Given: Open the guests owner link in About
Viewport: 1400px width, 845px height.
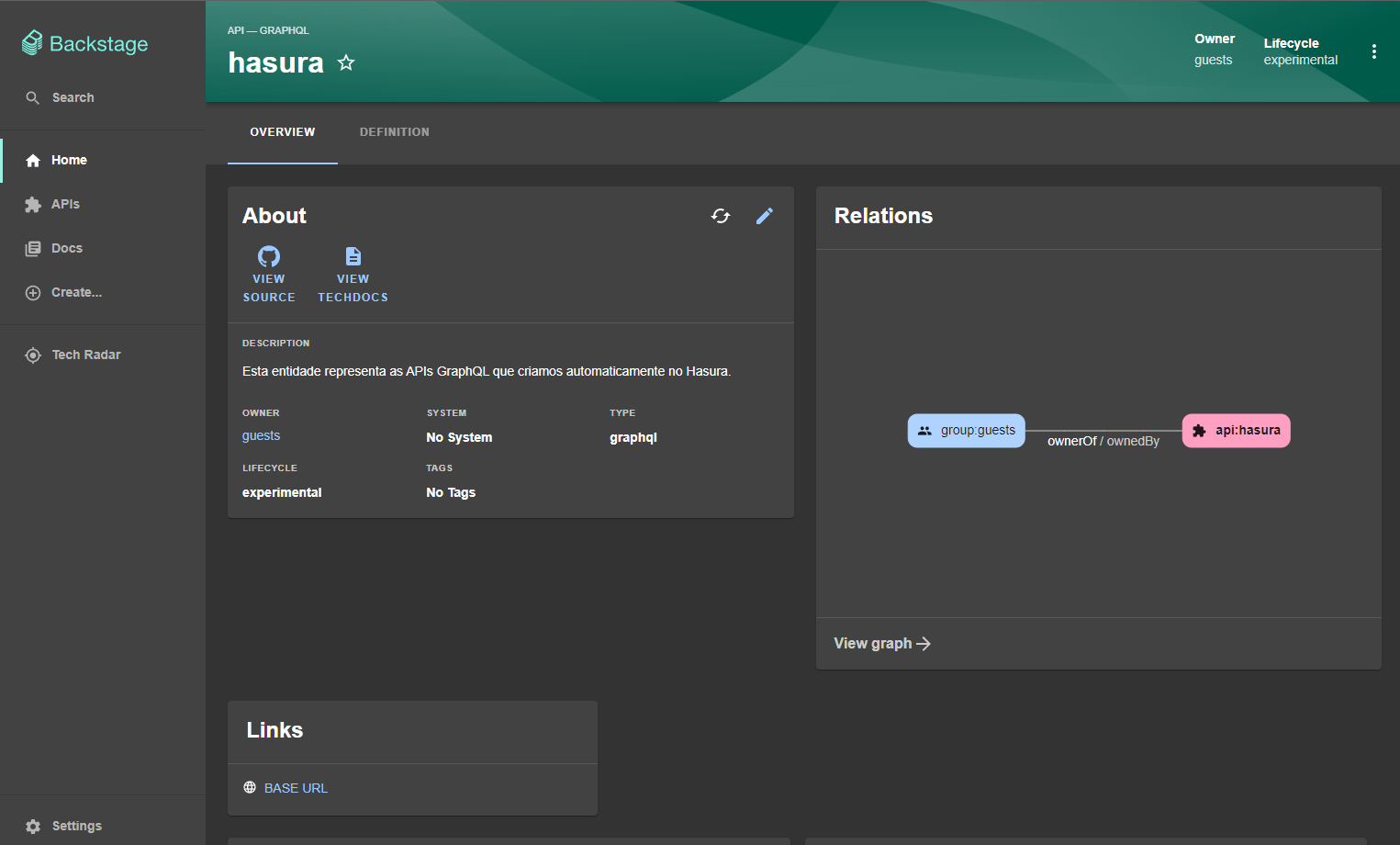Looking at the screenshot, I should coord(261,435).
